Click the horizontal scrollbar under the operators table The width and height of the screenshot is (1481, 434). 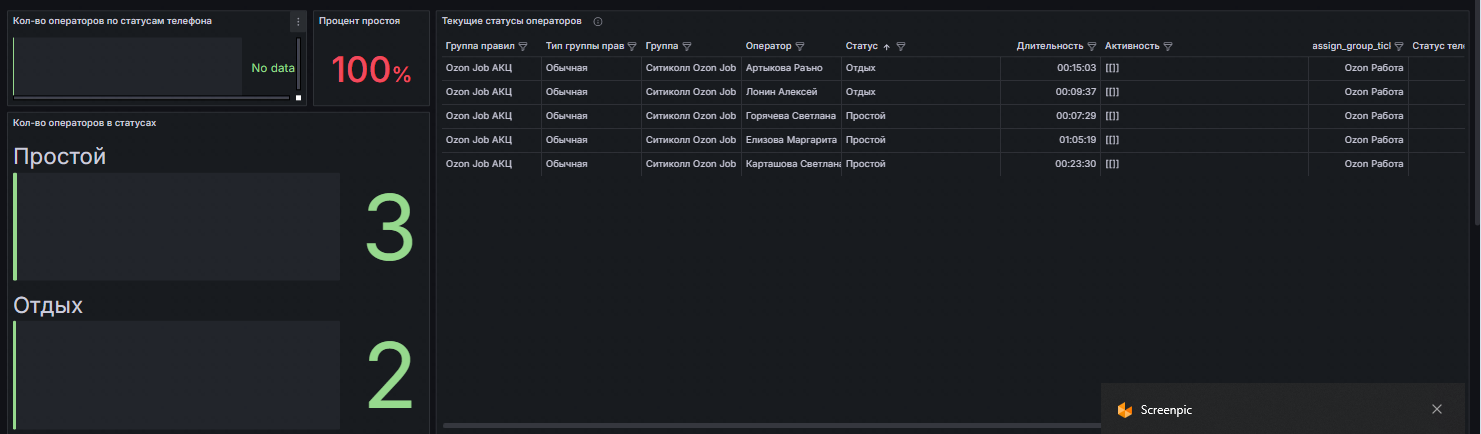click(770, 426)
